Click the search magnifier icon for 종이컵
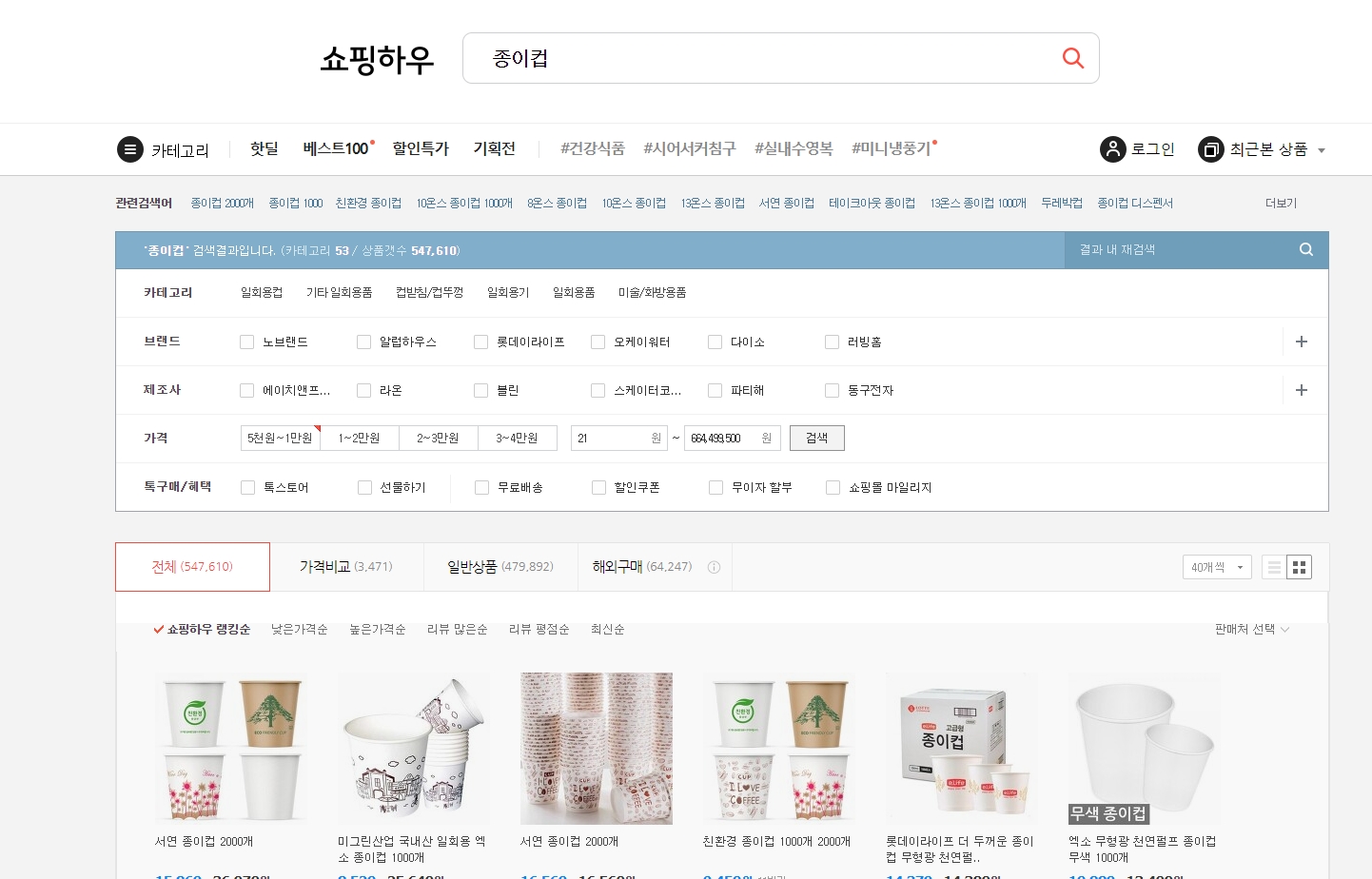The width and height of the screenshot is (1372, 879). [1072, 58]
